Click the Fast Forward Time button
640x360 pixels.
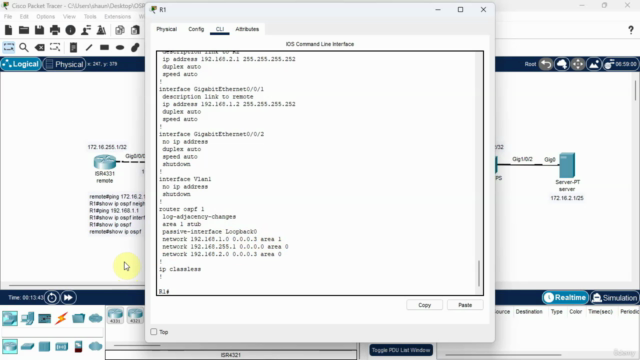point(68,298)
